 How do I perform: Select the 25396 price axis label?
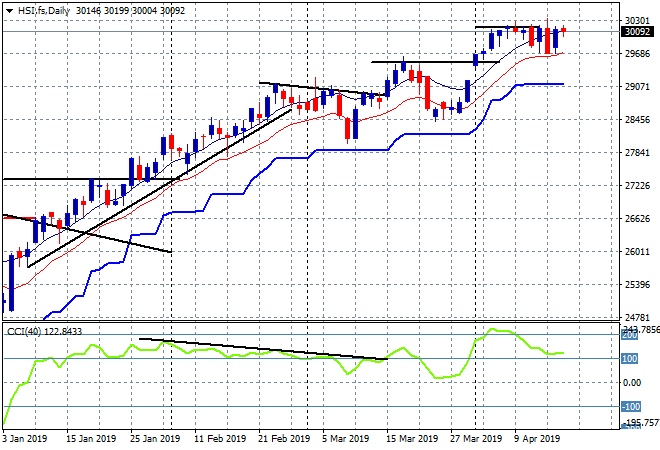coord(637,285)
